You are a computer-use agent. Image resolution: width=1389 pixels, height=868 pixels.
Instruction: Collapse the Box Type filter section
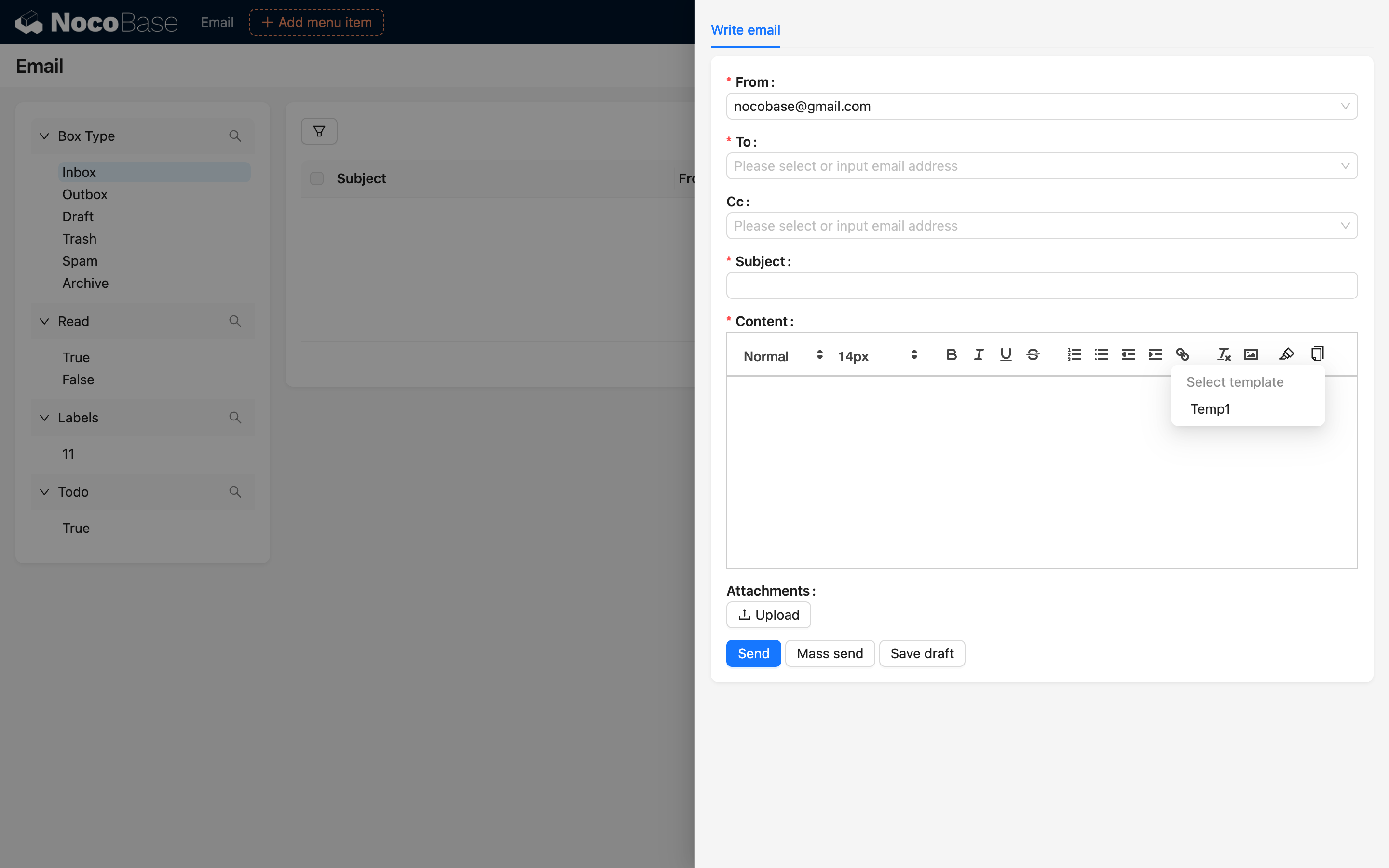(x=44, y=136)
